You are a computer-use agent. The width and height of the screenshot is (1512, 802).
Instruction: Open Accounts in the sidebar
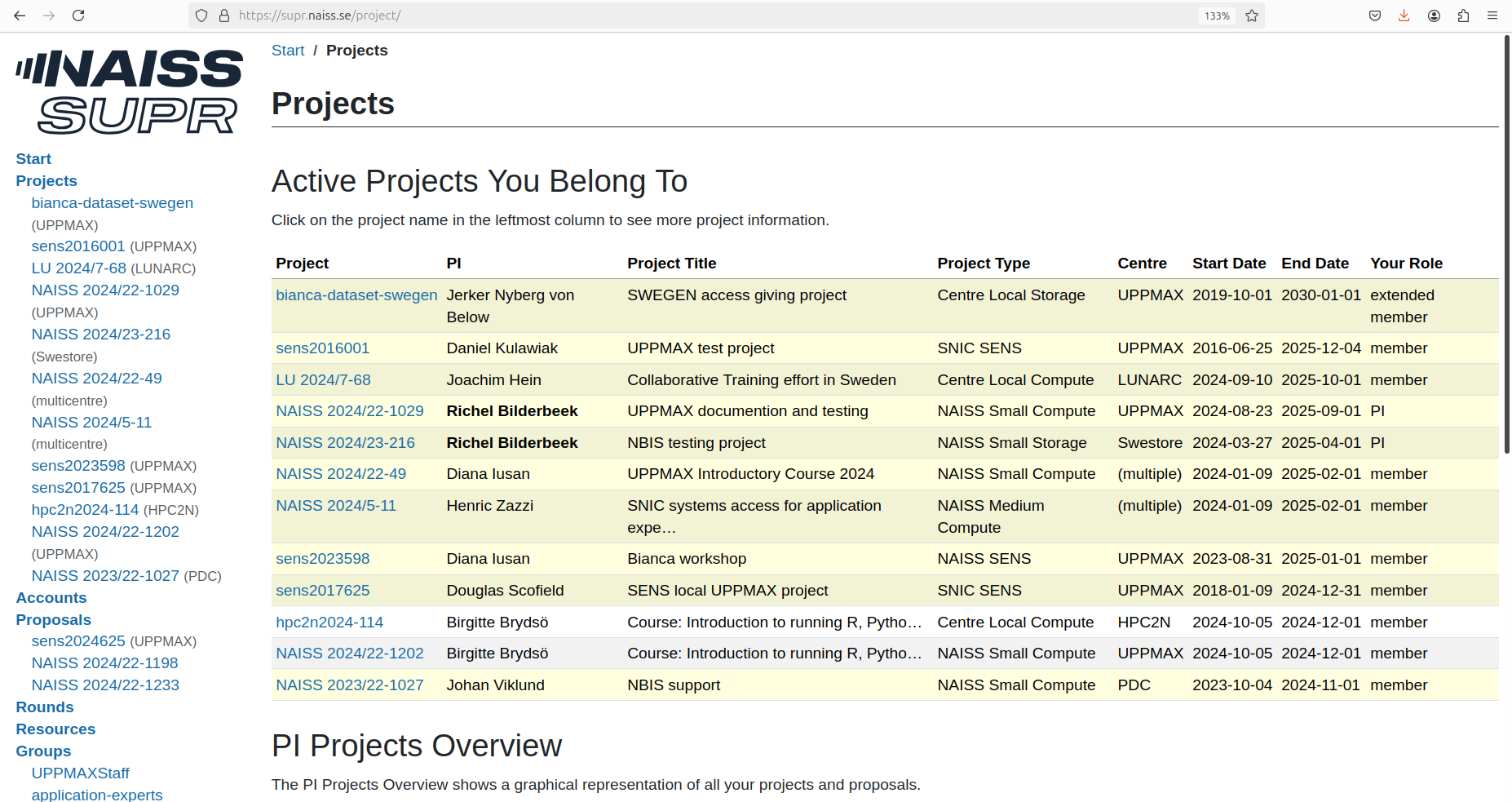(51, 597)
